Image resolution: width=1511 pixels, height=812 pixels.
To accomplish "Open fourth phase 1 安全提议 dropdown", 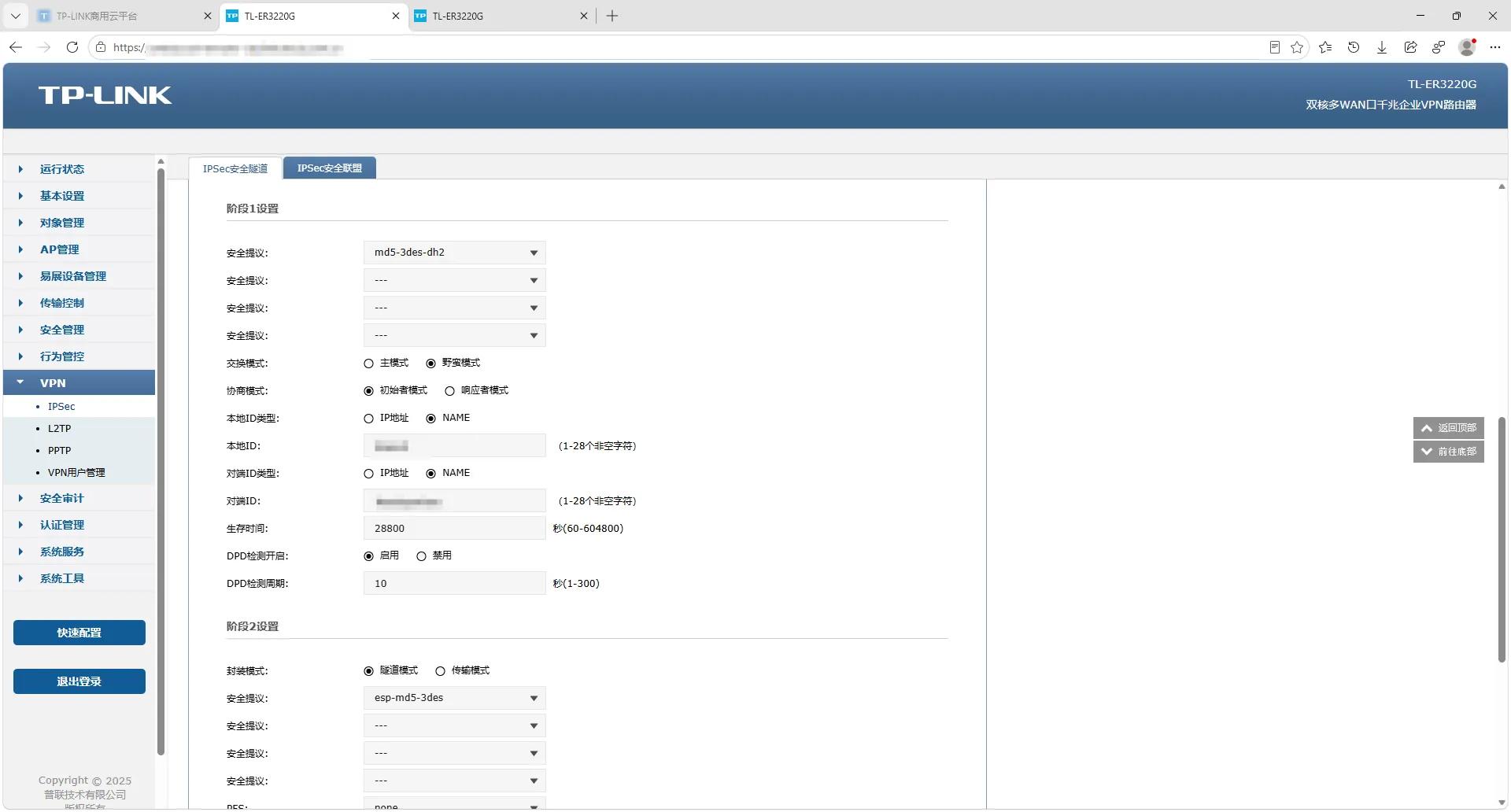I will [455, 335].
